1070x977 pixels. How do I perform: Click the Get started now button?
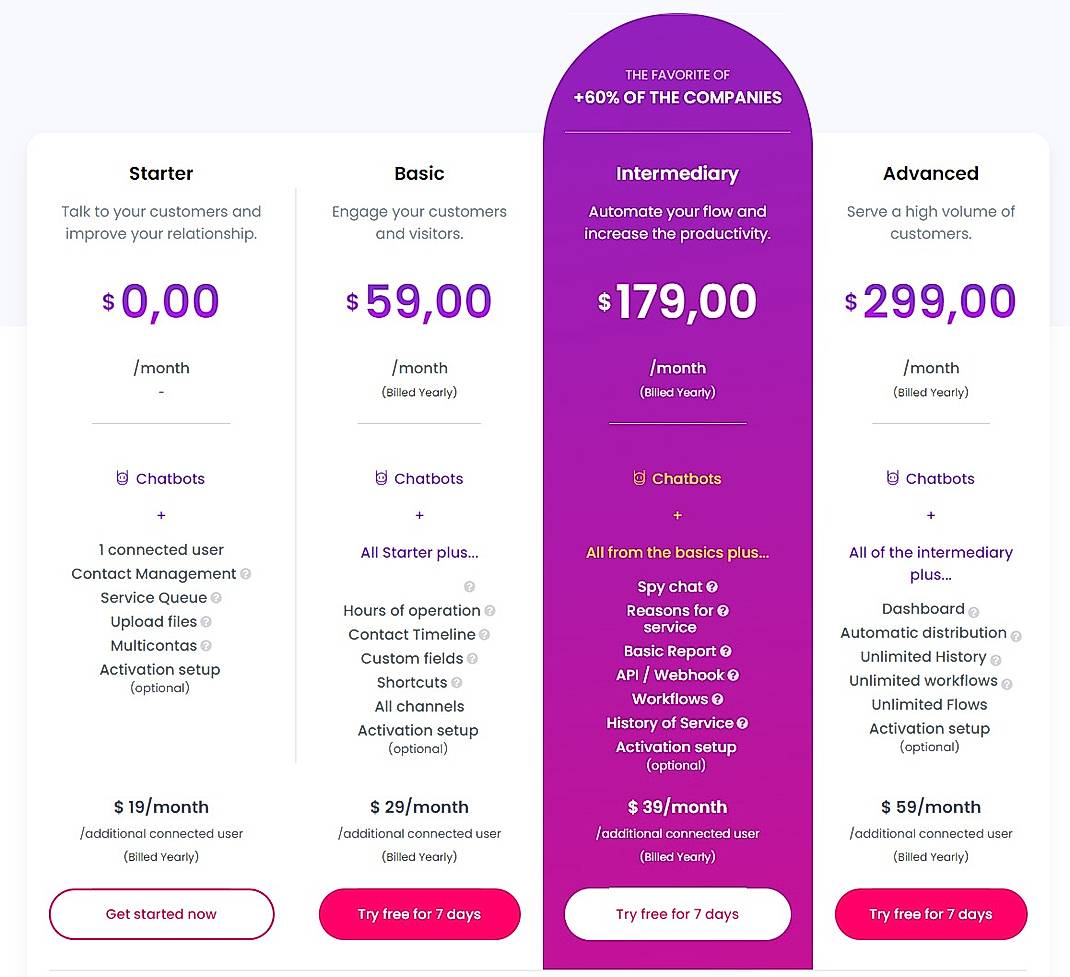[x=161, y=914]
